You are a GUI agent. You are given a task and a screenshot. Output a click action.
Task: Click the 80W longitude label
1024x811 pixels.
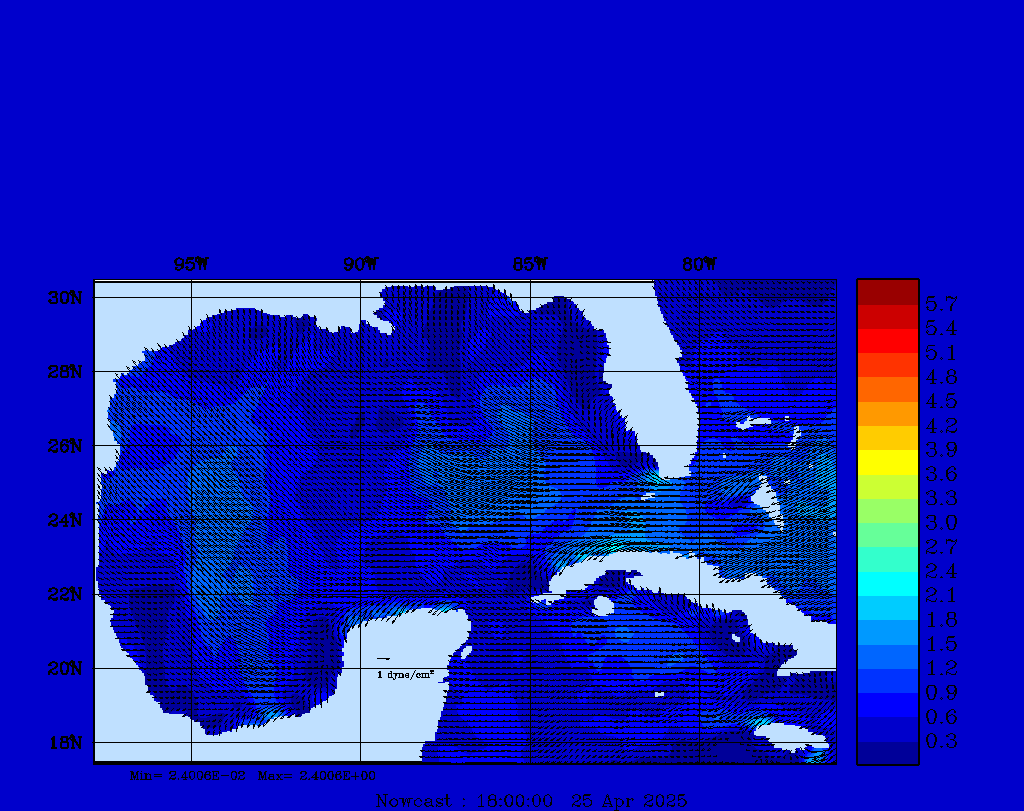coord(699,265)
